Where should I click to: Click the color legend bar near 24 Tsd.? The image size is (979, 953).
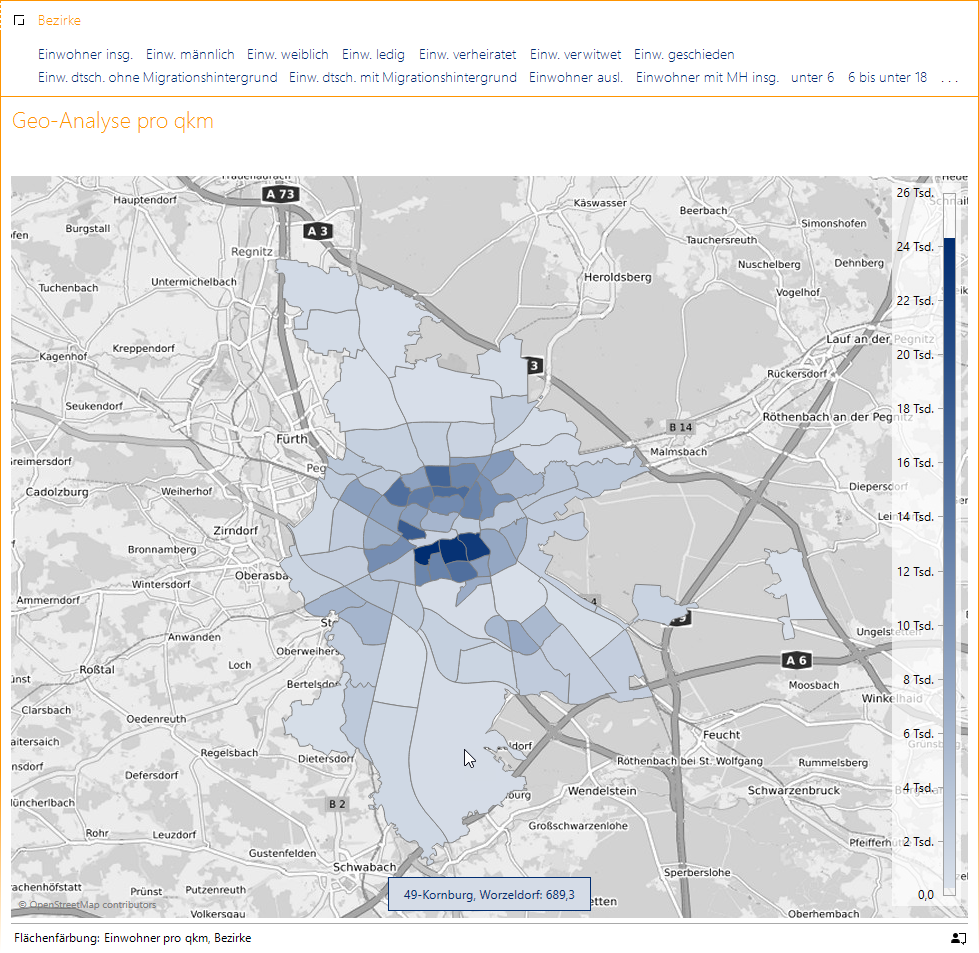pos(949,248)
